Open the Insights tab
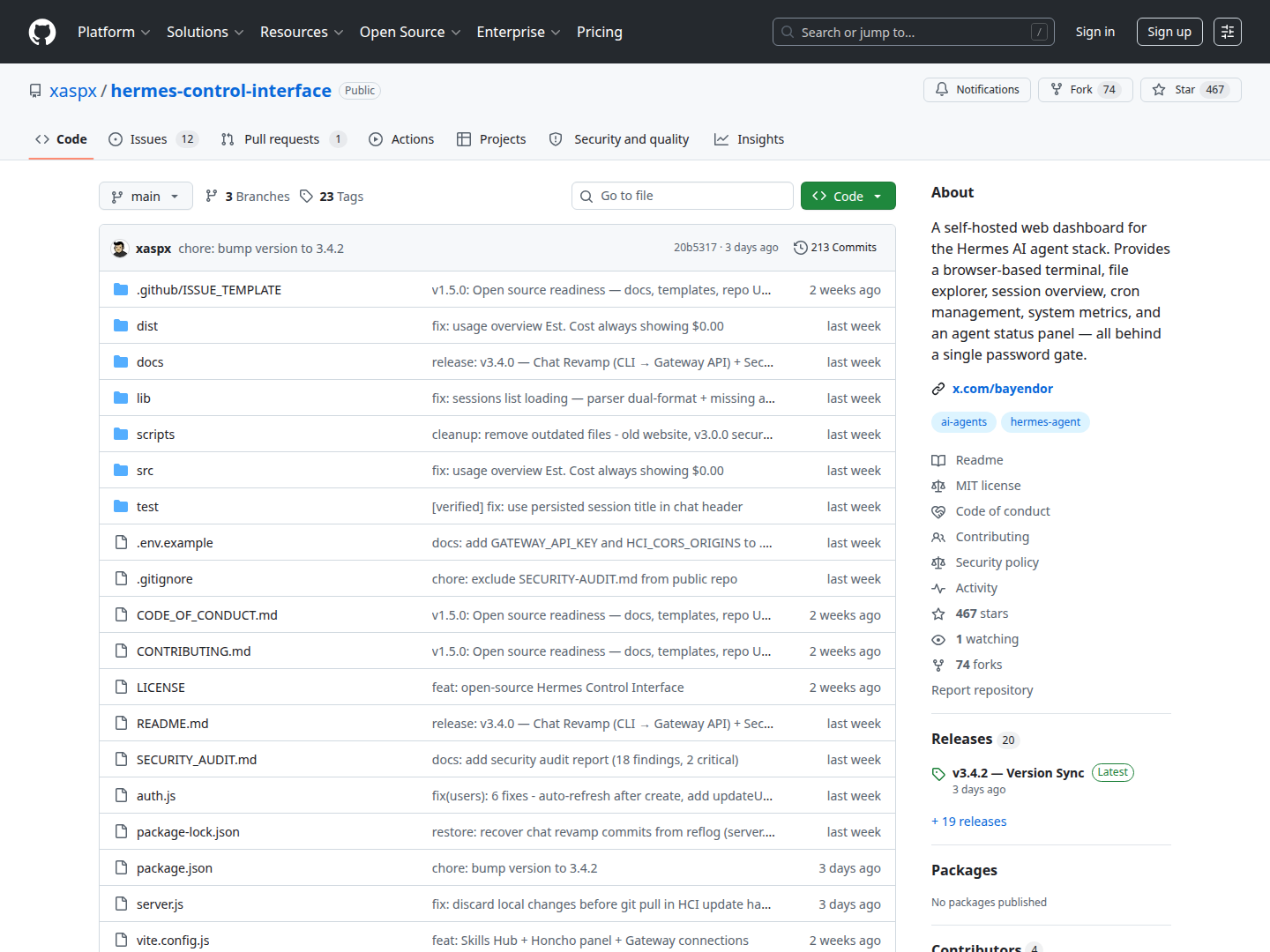The height and width of the screenshot is (952, 1270). click(749, 139)
